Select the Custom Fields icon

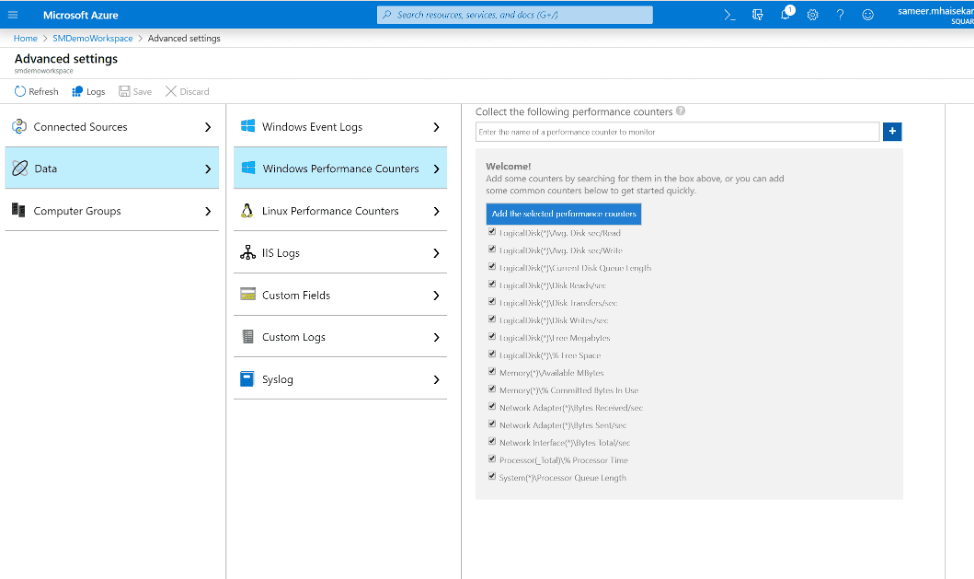pos(248,295)
